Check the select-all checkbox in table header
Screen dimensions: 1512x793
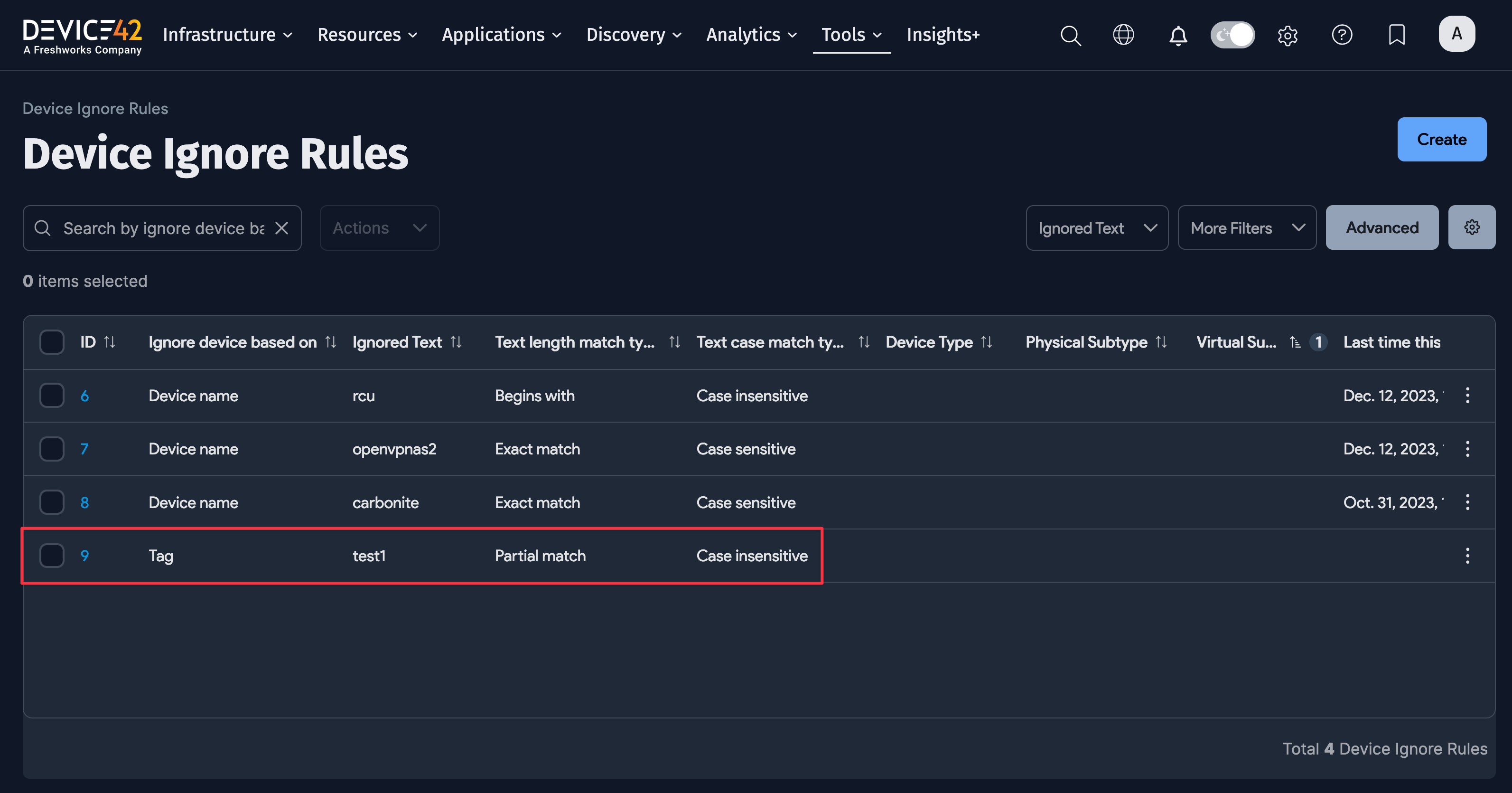[52, 341]
